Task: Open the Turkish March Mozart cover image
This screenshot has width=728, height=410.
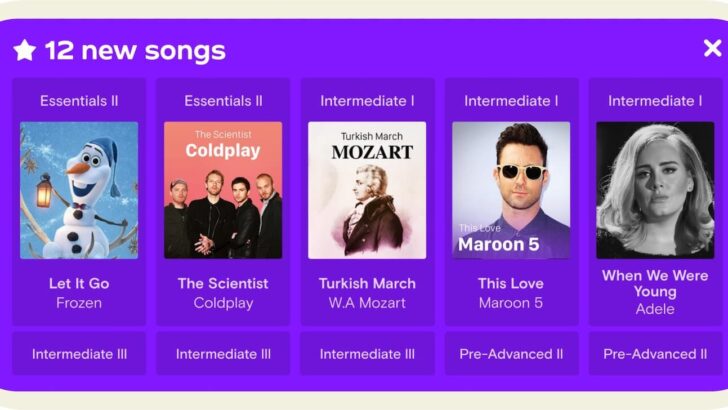Action: pos(367,190)
